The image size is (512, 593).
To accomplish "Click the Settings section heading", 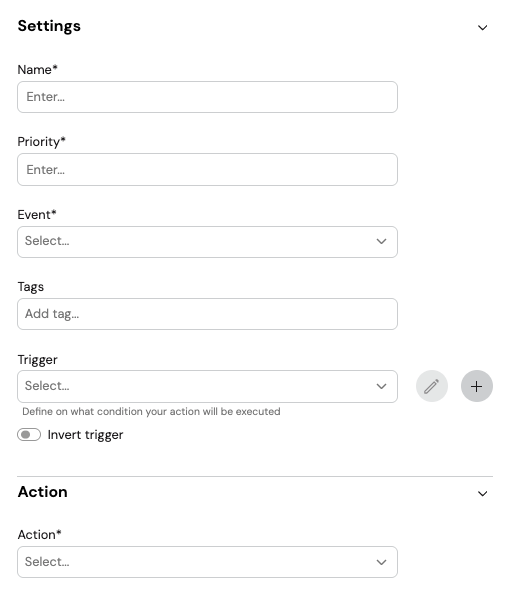I will click(x=49, y=26).
